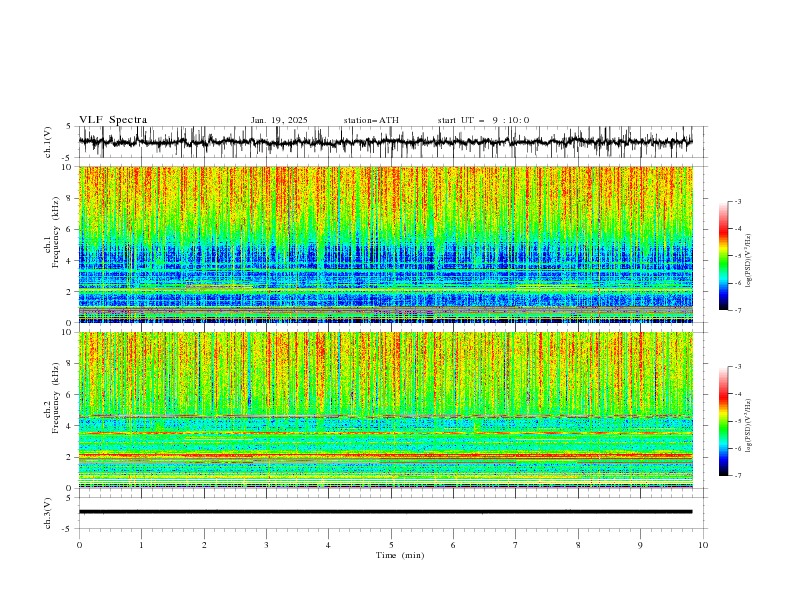Click the ch.2 PSD color scale bar

[723, 421]
